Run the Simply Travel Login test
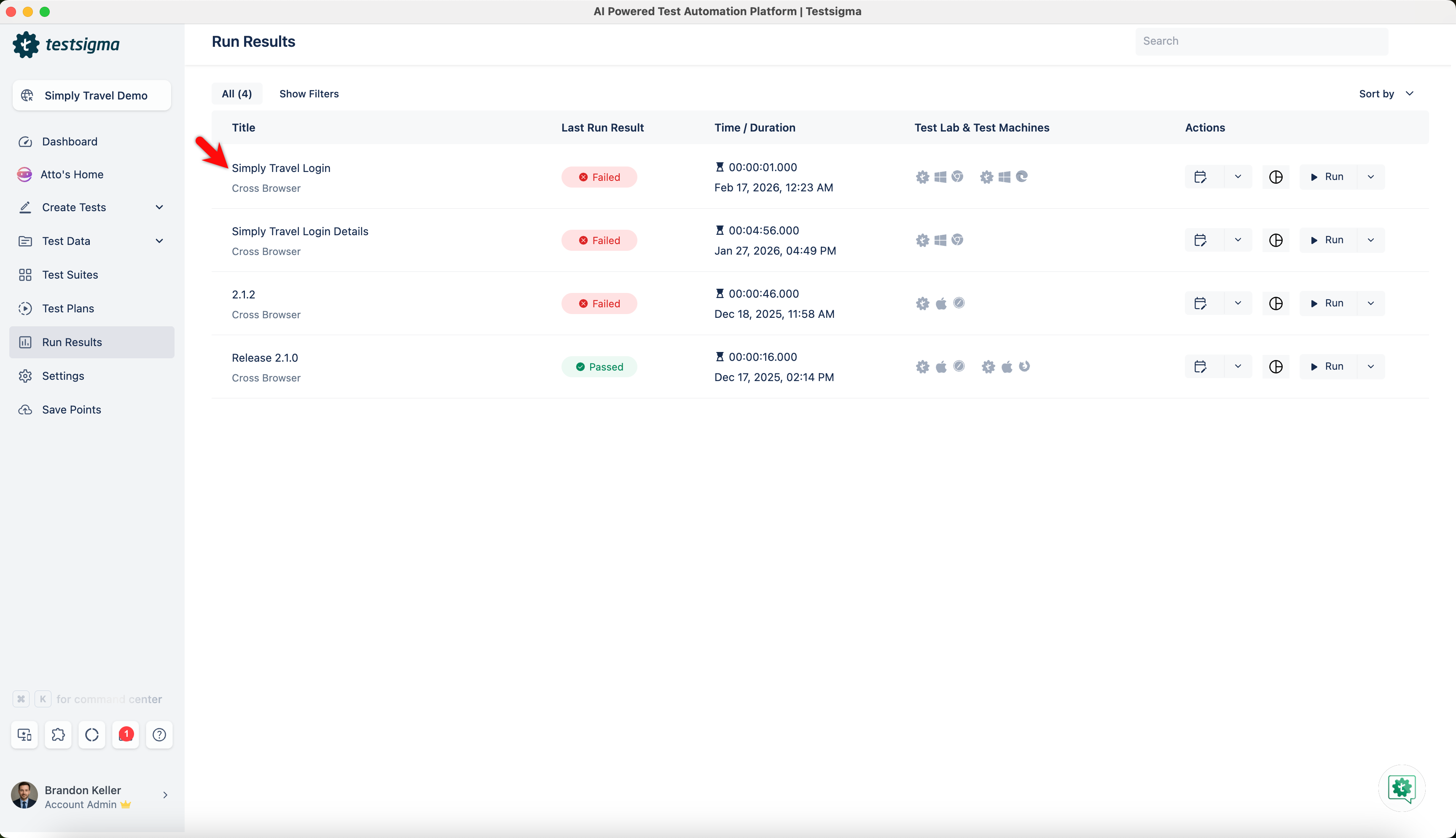This screenshot has height=838, width=1456. click(x=1327, y=177)
